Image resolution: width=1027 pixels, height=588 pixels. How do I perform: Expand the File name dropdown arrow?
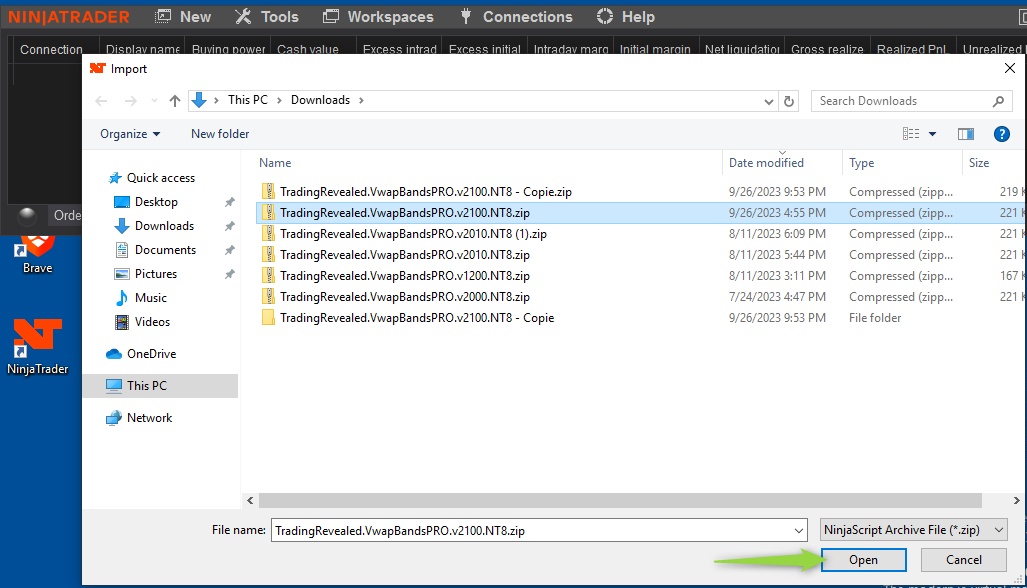tap(798, 530)
